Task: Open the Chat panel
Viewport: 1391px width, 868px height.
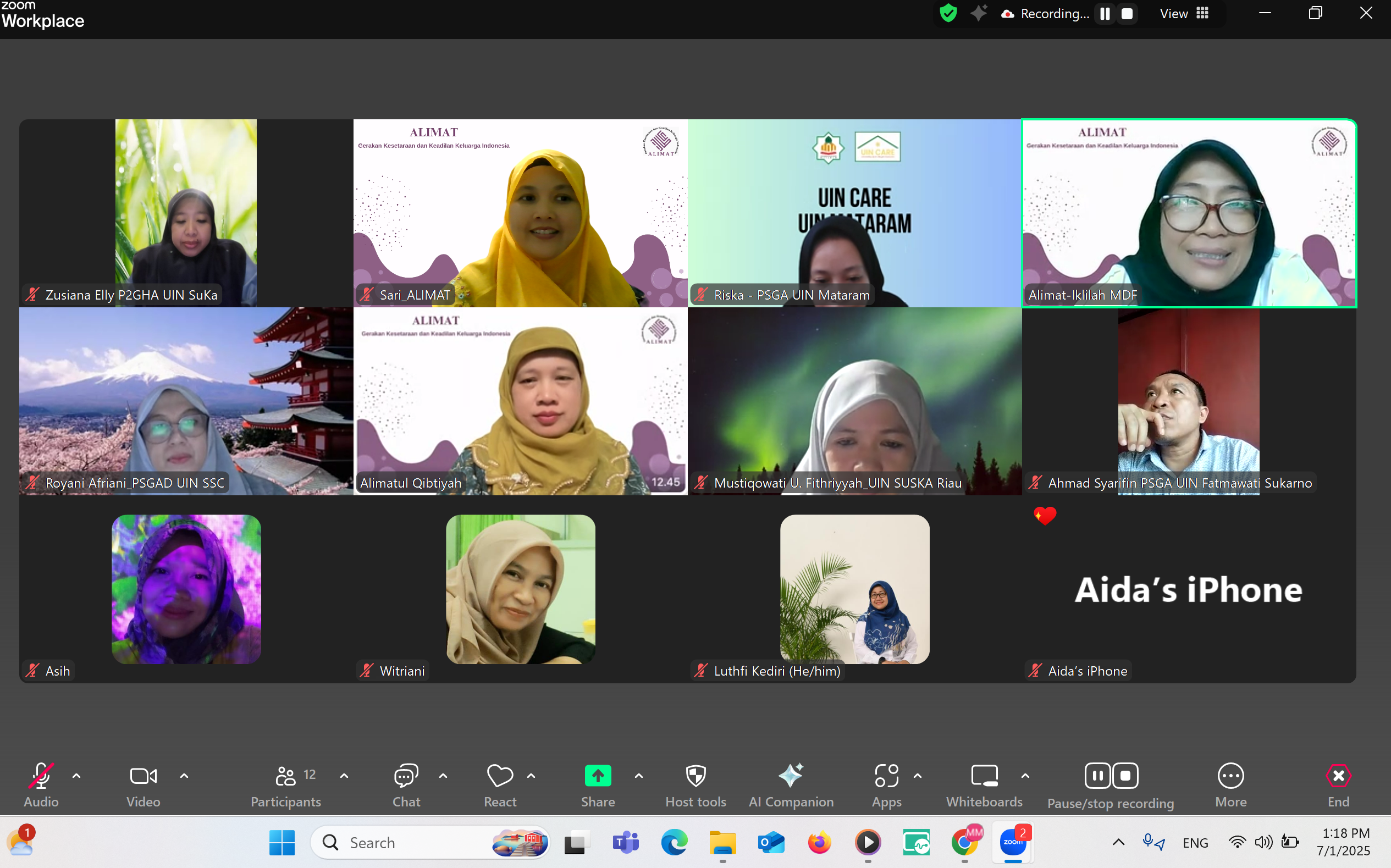Action: pos(406,785)
